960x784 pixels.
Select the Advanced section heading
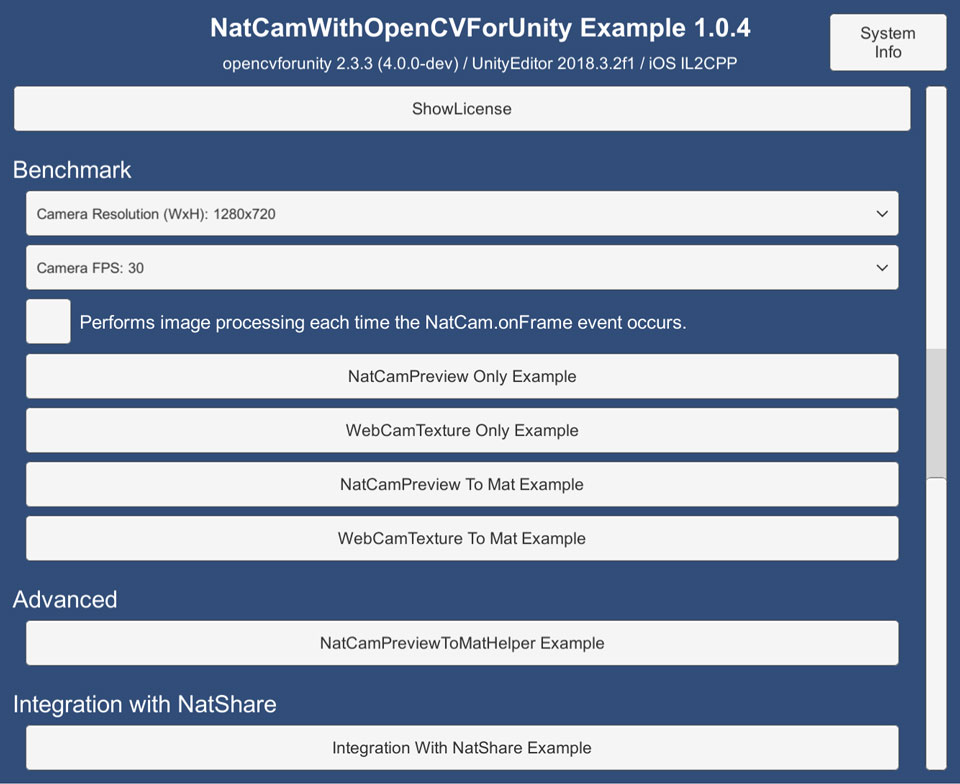click(65, 599)
